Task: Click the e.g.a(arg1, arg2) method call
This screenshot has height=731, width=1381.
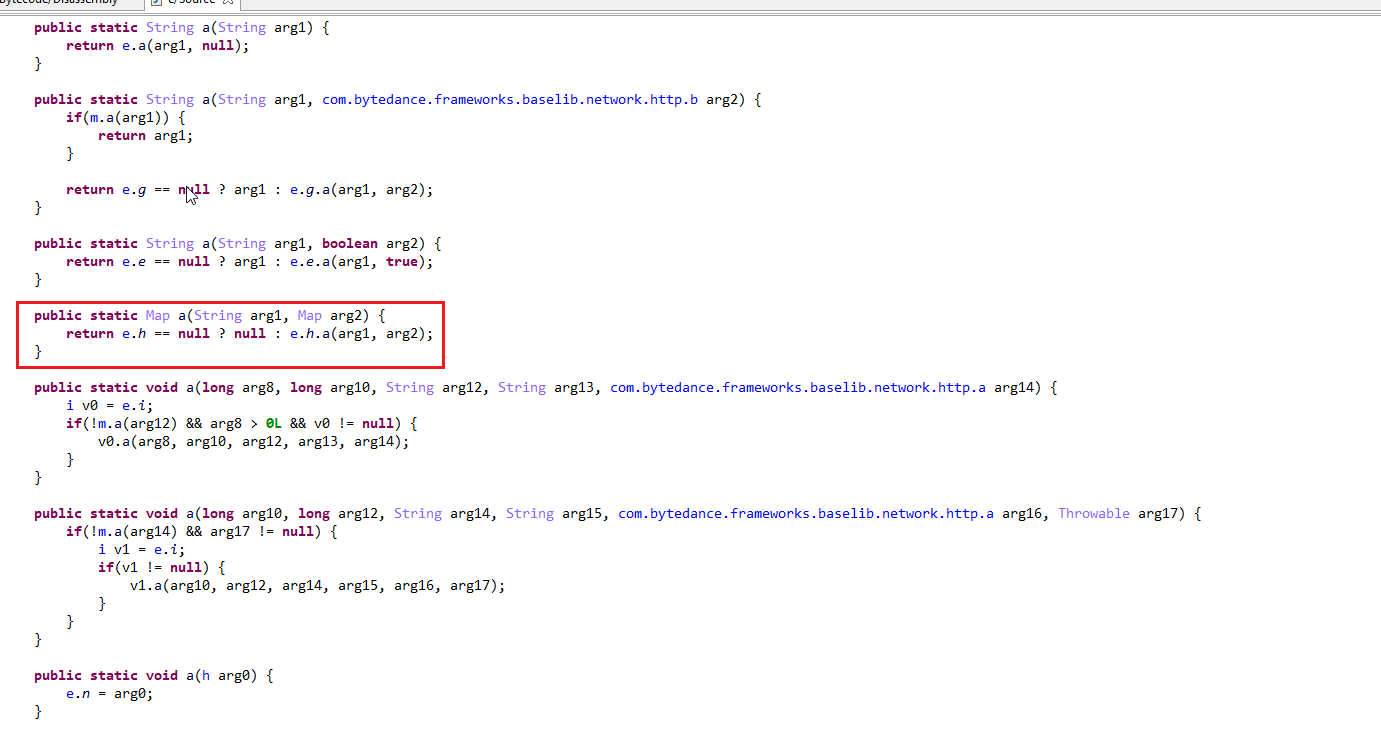Action: [362, 189]
